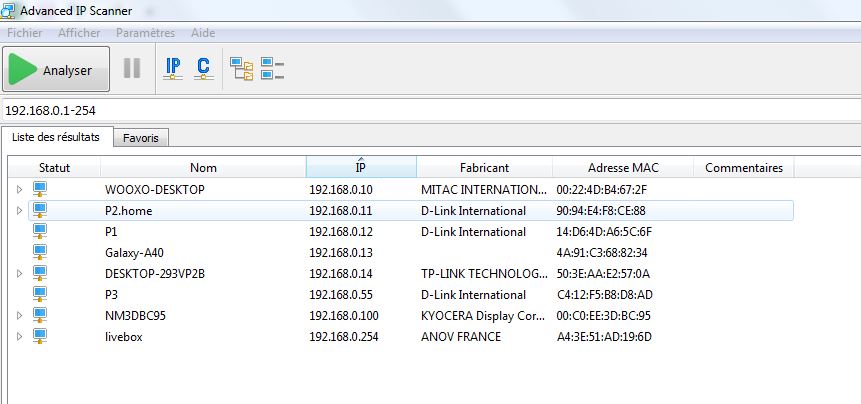The width and height of the screenshot is (861, 404).
Task: Select the livebox name
Action: [x=124, y=336]
